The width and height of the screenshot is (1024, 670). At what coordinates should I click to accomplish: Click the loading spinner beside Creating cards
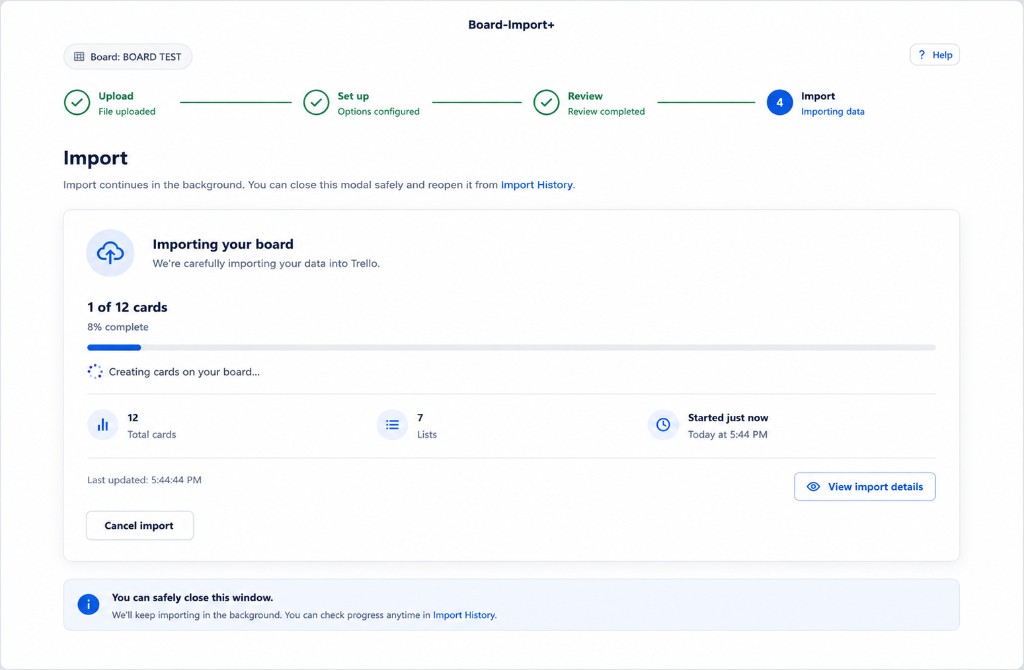point(95,372)
